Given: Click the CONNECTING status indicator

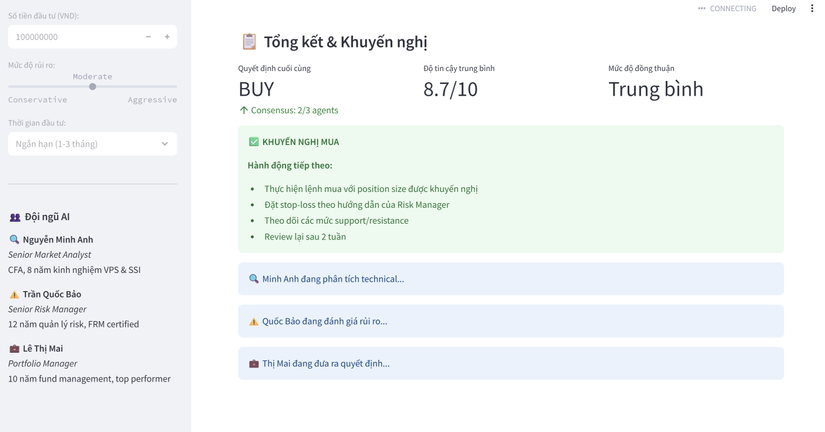Looking at the screenshot, I should point(727,8).
